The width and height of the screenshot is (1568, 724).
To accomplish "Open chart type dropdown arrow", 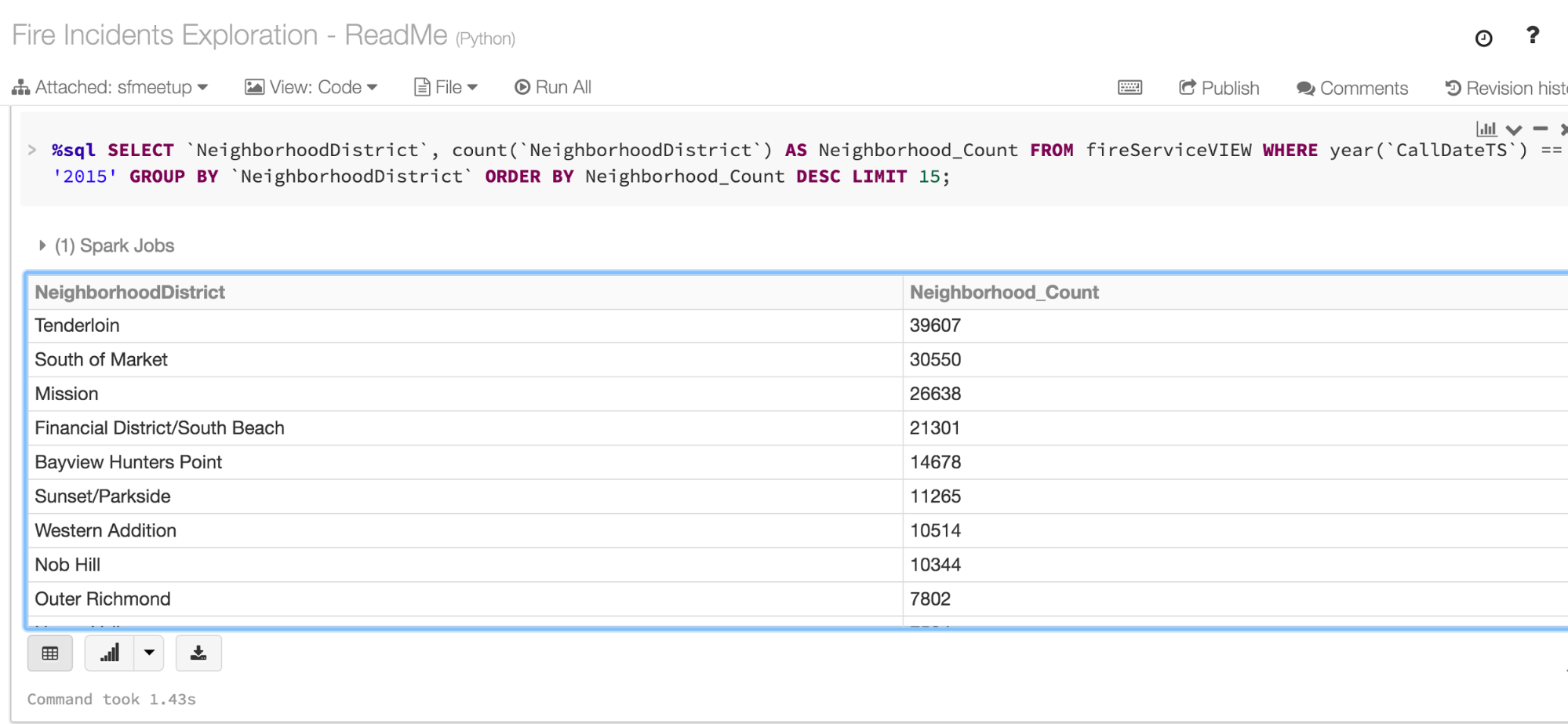I will 149,653.
